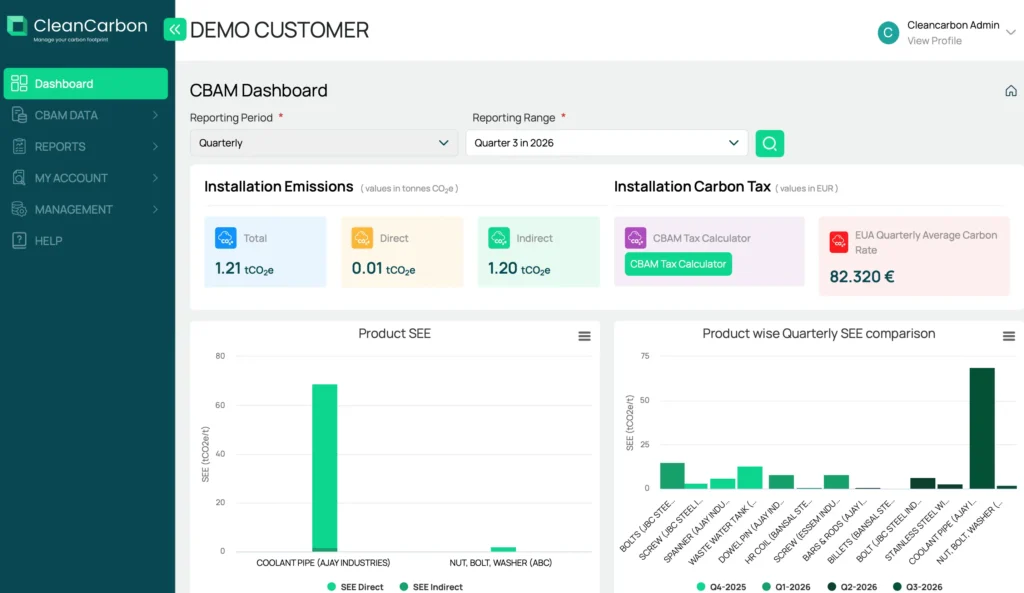Click the CBAM DATA document icon
The width and height of the screenshot is (1024, 593).
coord(19,115)
